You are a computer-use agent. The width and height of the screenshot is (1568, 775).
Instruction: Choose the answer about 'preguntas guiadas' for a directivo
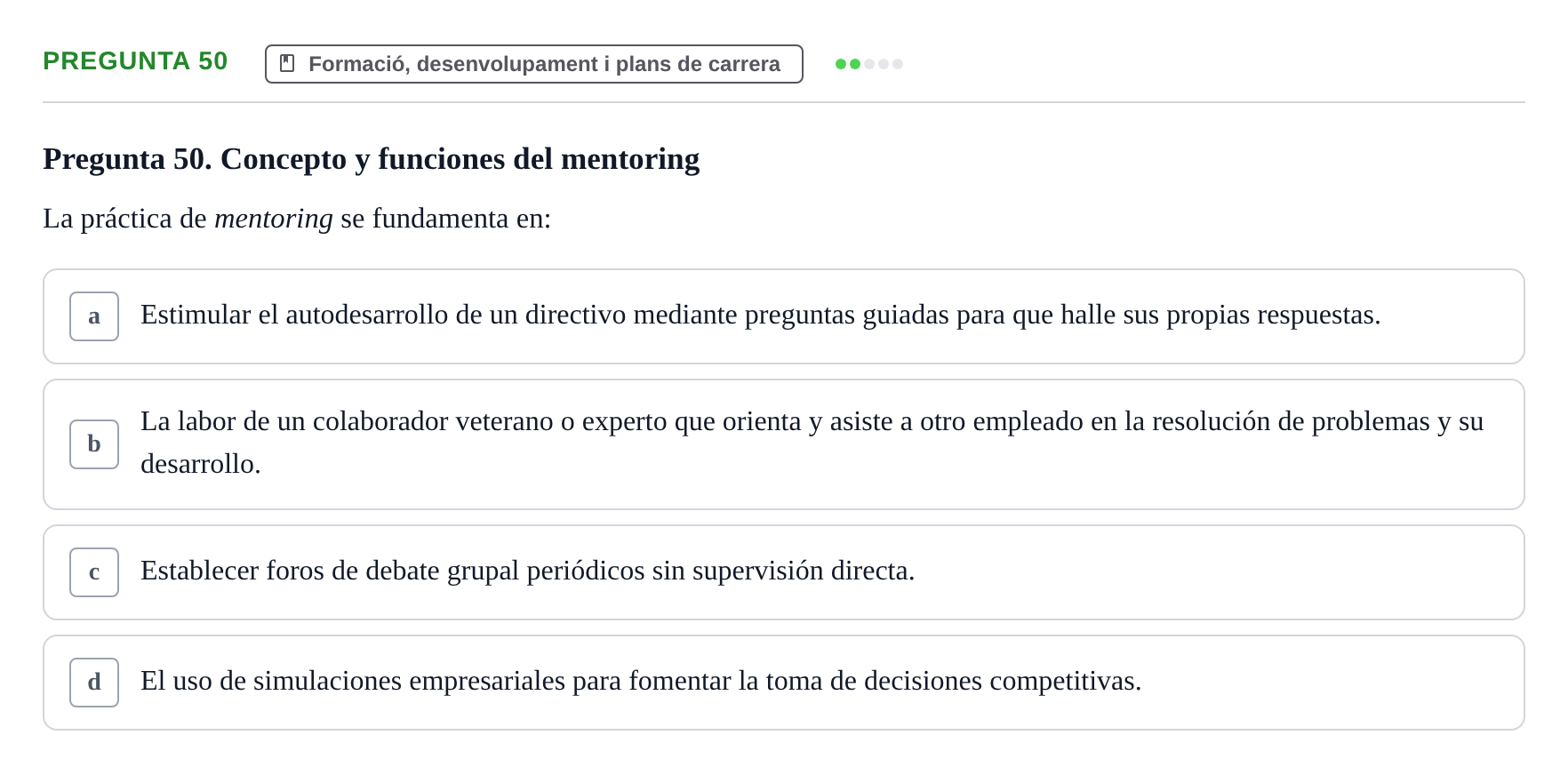pyautogui.click(x=784, y=316)
